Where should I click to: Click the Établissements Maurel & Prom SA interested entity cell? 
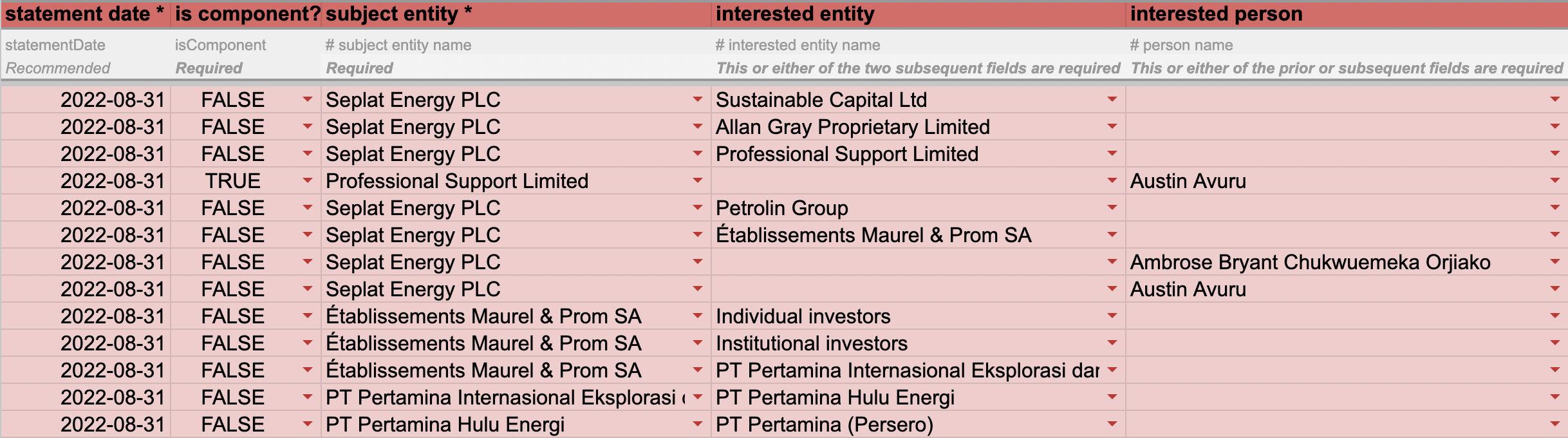tap(919, 235)
